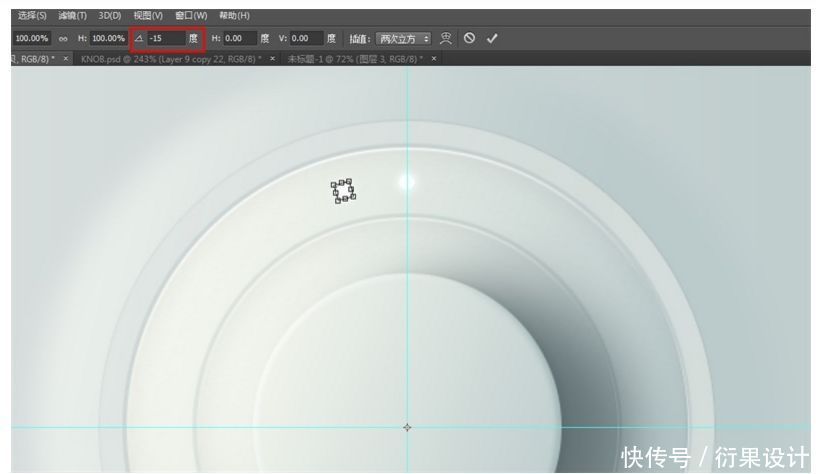
Task: Click the rotation angle icon
Action: pos(139,39)
